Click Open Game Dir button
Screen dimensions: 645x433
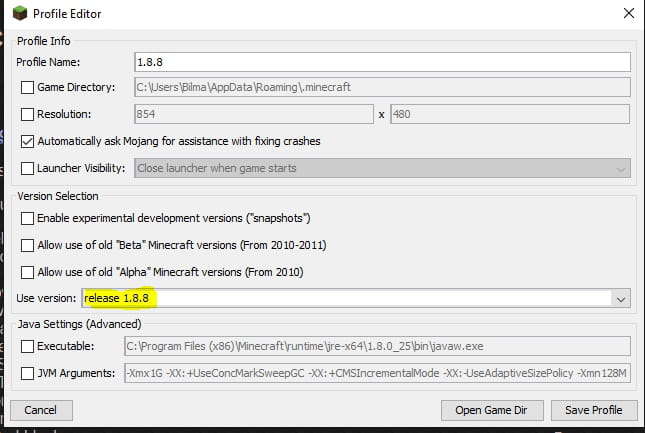point(492,410)
